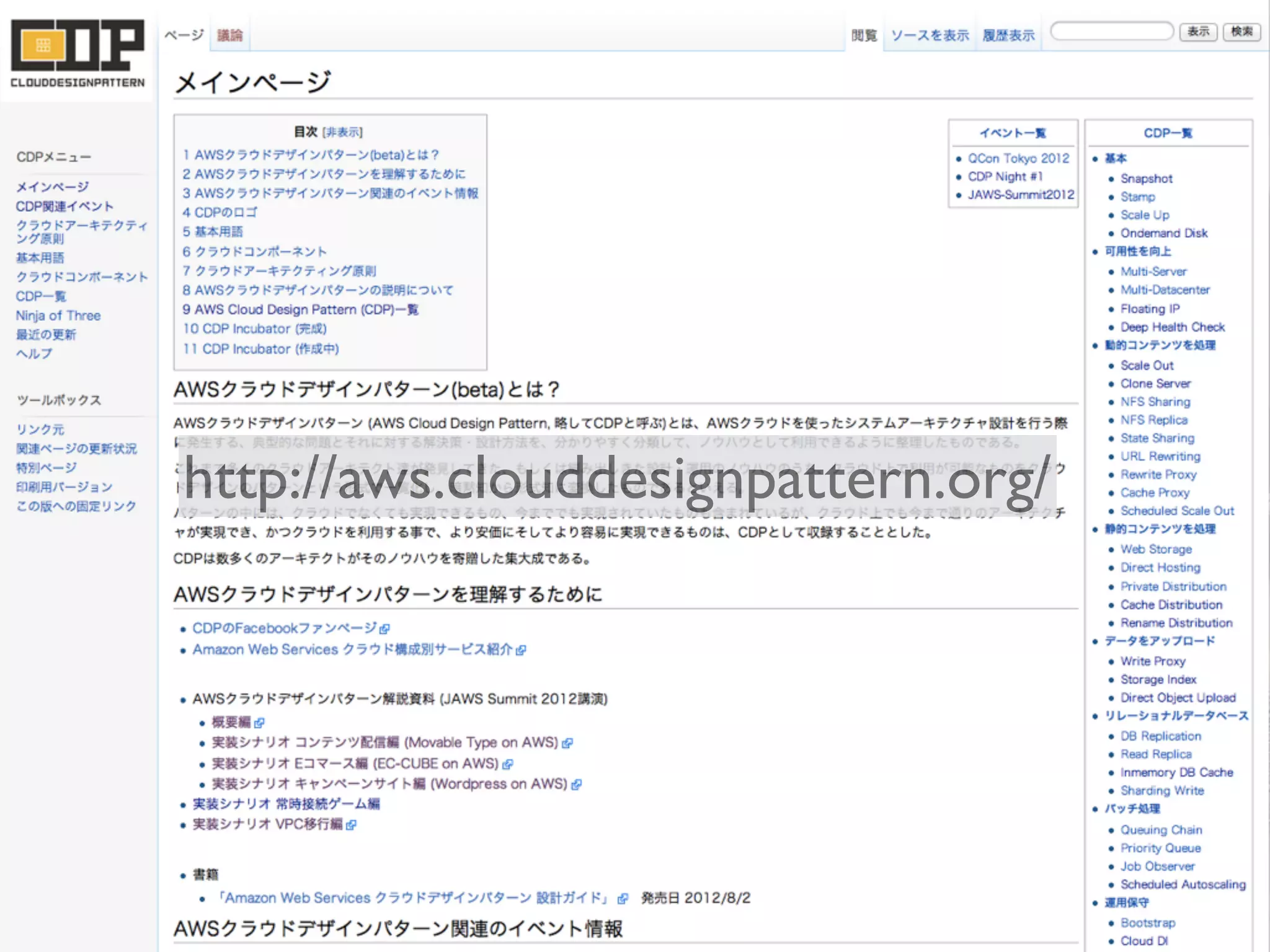The width and height of the screenshot is (1270, 952).
Task: Open the Floating IP pattern link
Action: coord(1150,309)
